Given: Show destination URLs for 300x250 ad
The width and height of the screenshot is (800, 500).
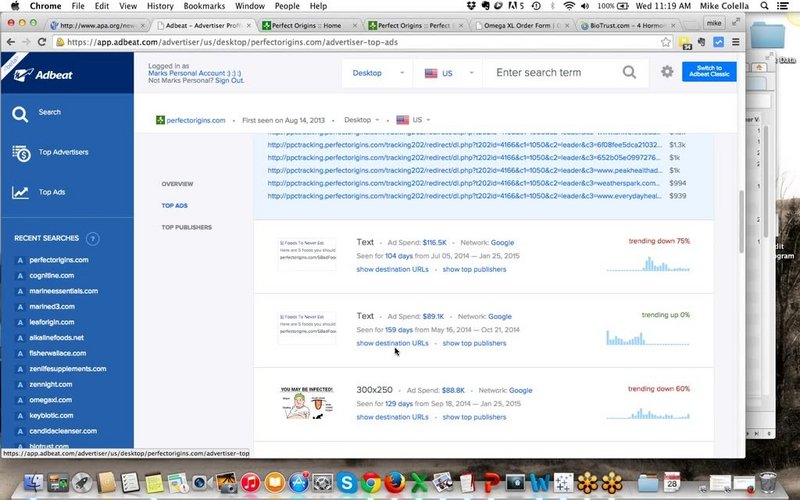Looking at the screenshot, I should click(392, 417).
